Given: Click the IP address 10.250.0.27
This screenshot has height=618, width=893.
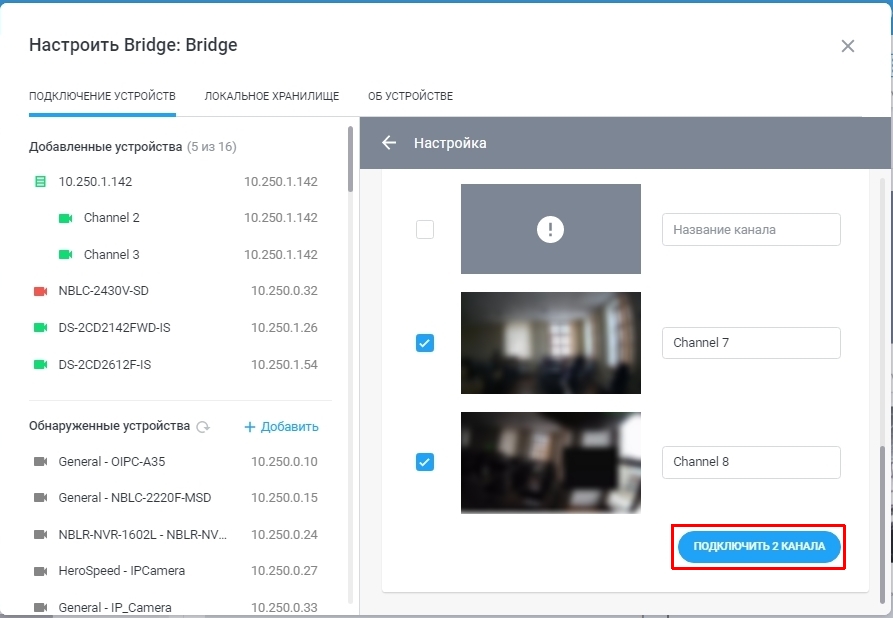Looking at the screenshot, I should [284, 571].
